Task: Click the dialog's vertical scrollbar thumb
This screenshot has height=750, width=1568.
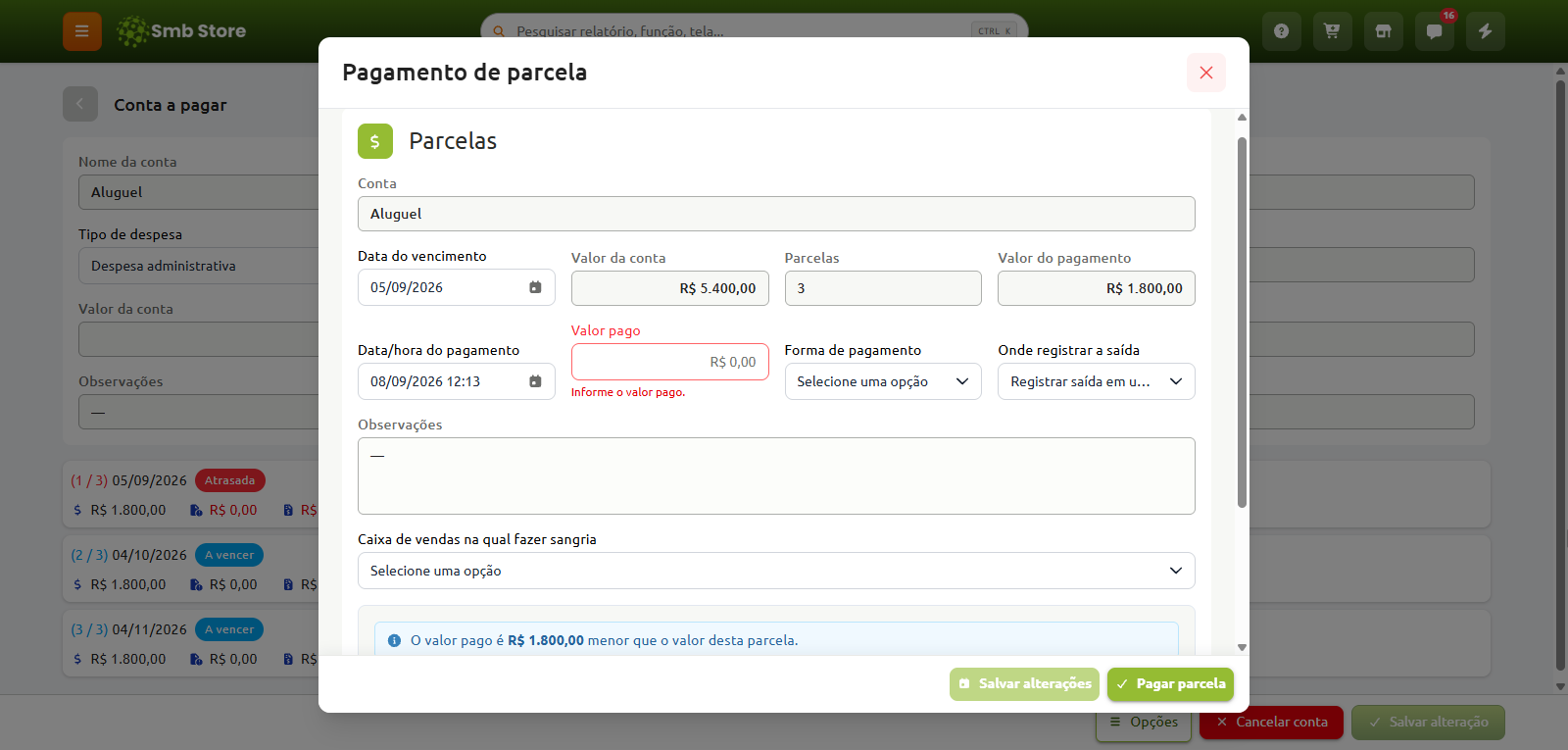Action: tap(1242, 323)
